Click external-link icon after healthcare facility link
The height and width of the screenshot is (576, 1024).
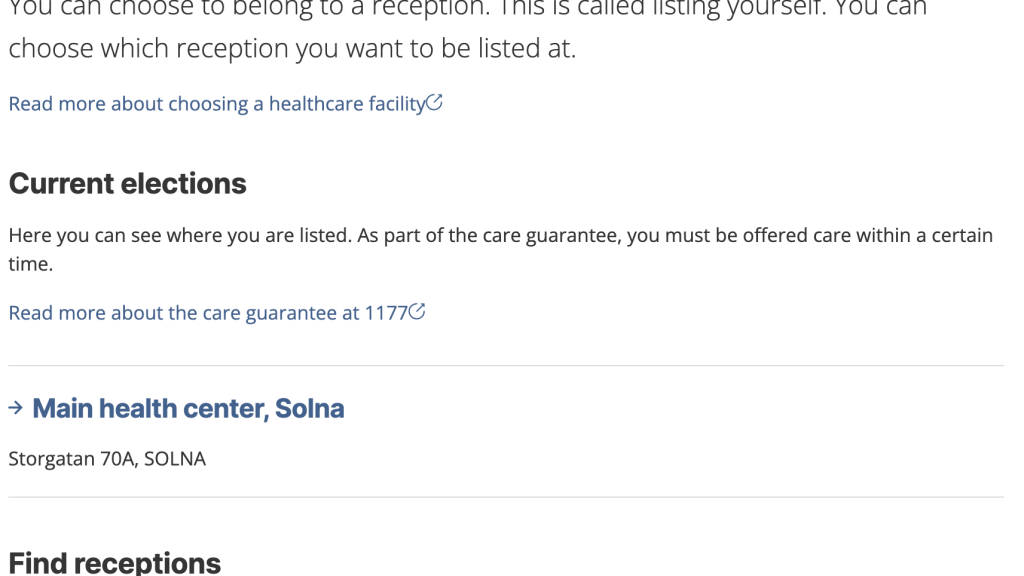tap(434, 103)
